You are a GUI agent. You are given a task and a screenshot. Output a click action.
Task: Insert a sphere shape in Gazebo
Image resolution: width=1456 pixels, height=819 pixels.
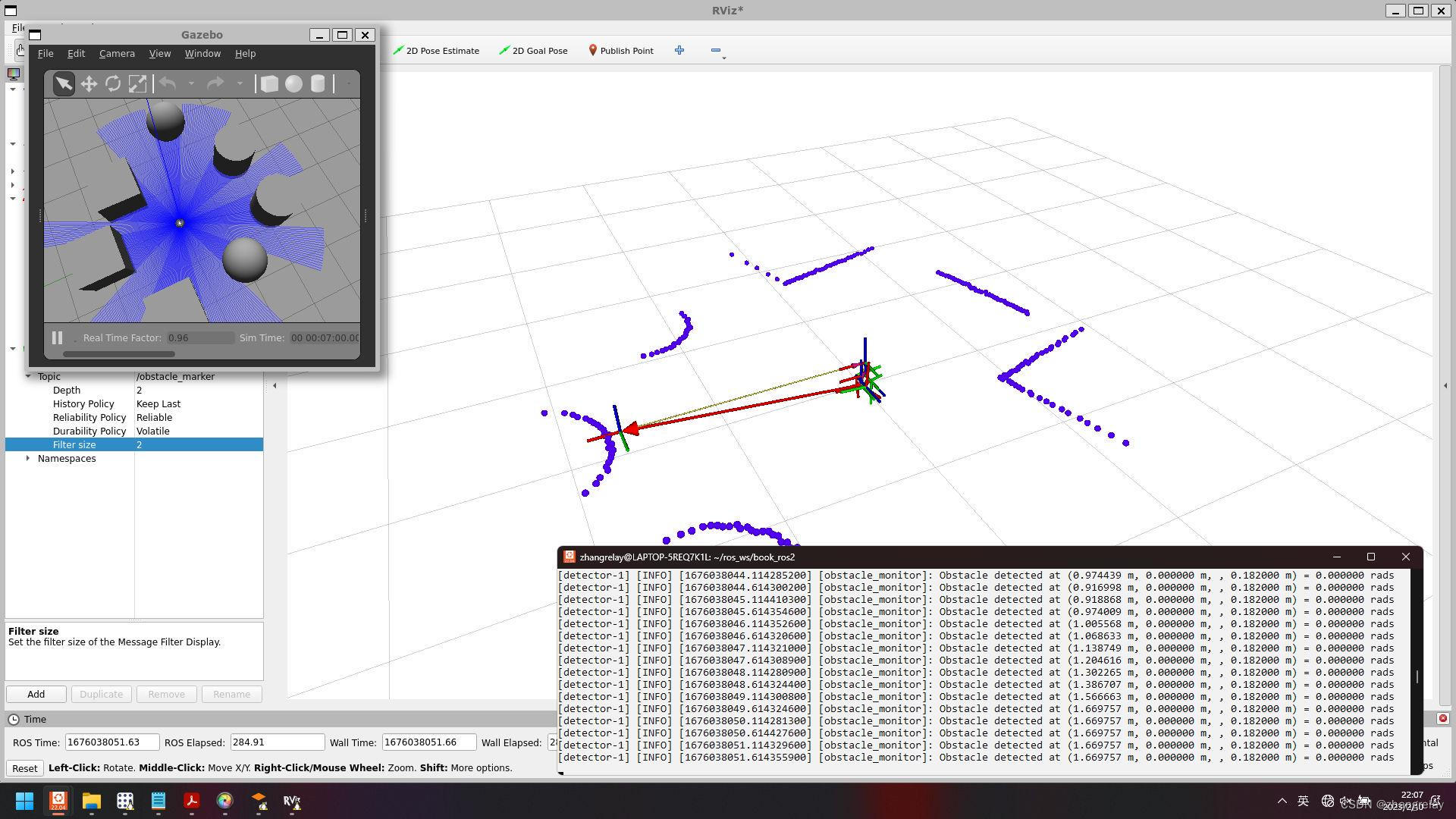tap(293, 83)
